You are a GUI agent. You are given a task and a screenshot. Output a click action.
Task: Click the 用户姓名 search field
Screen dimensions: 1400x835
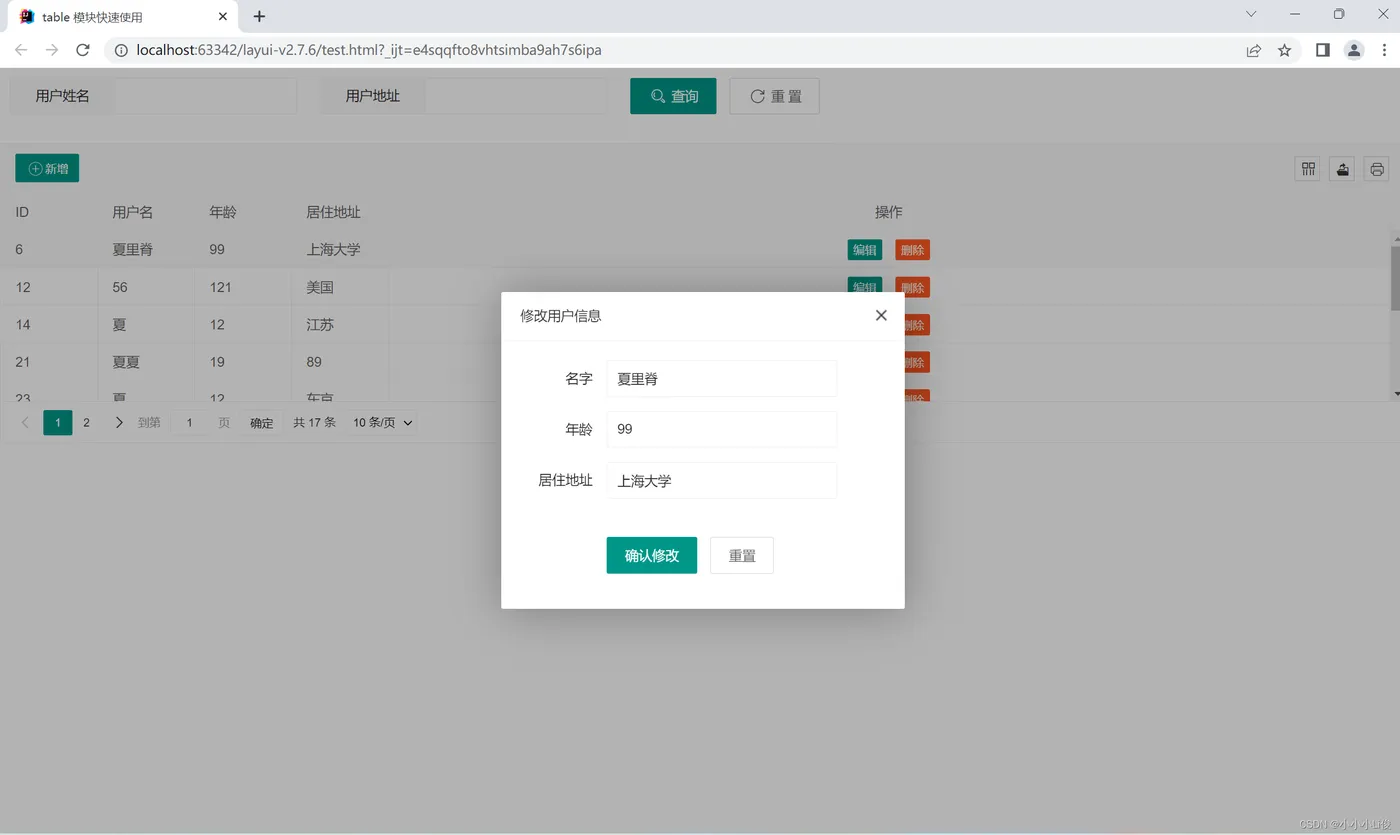205,96
